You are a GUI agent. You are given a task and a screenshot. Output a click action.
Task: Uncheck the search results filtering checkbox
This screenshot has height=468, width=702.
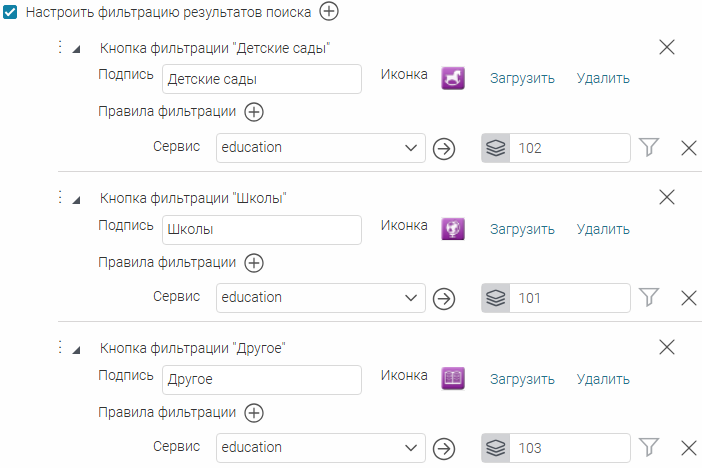[10, 12]
